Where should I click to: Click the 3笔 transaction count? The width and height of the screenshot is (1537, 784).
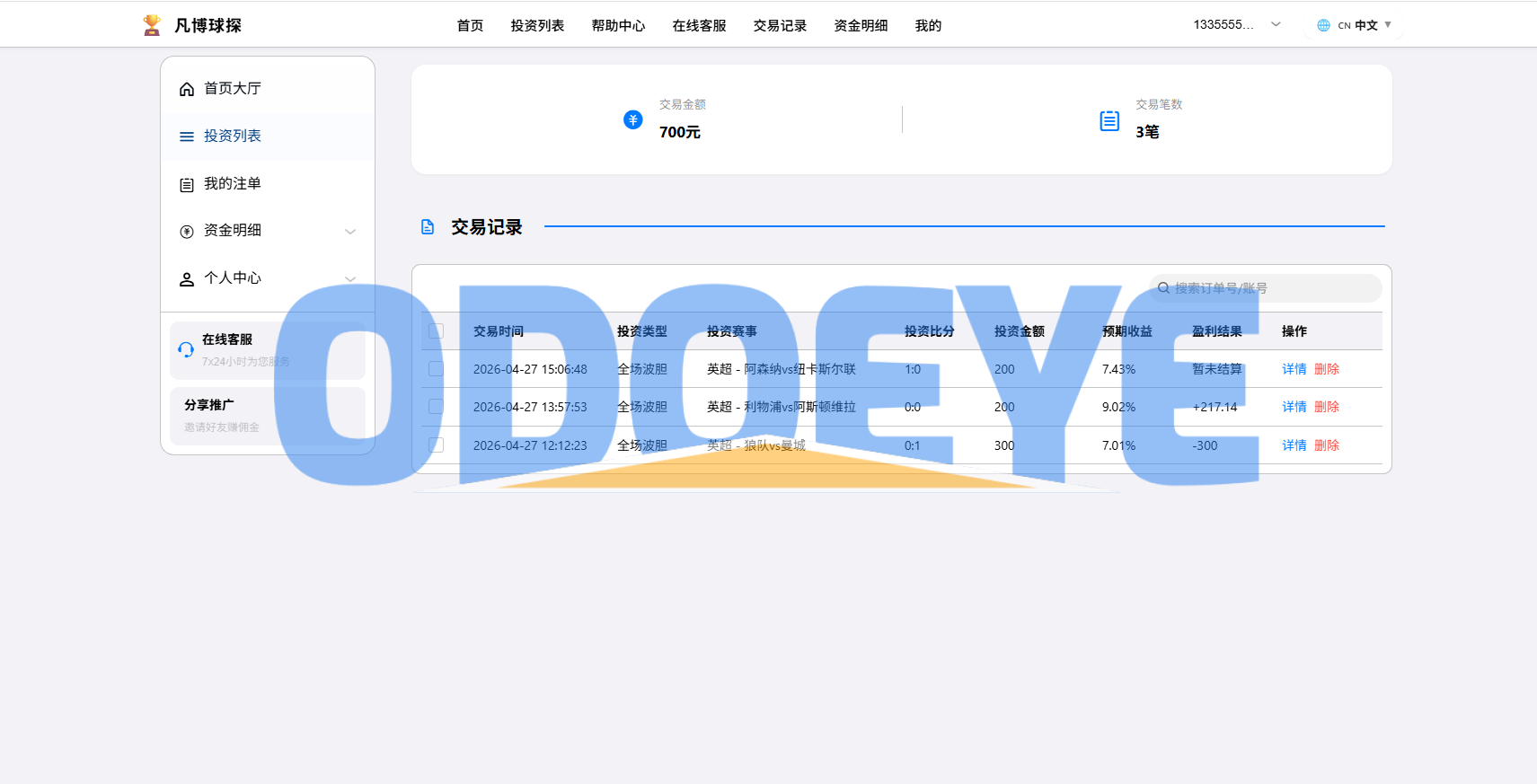(1147, 132)
